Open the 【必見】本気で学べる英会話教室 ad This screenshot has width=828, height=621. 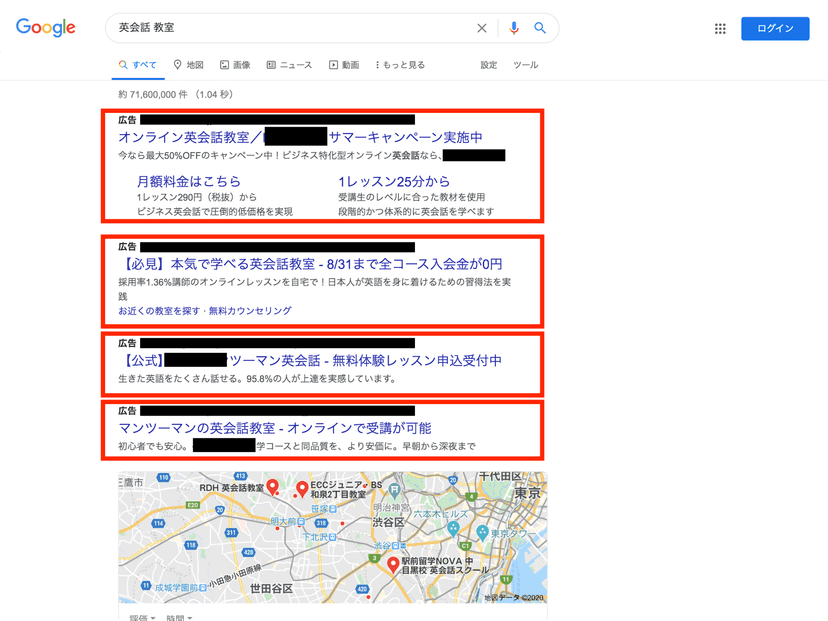[x=310, y=264]
